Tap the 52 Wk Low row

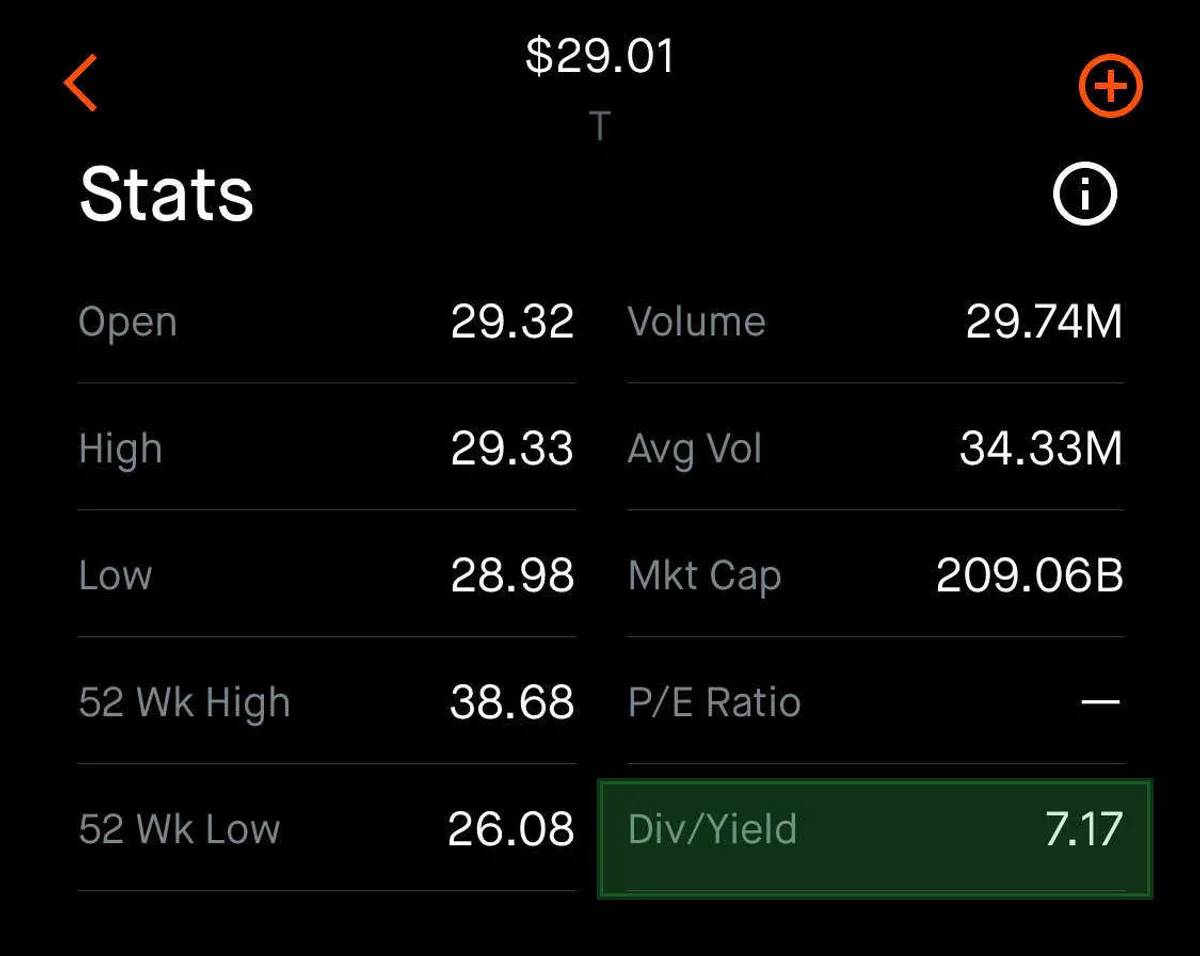[x=326, y=830]
